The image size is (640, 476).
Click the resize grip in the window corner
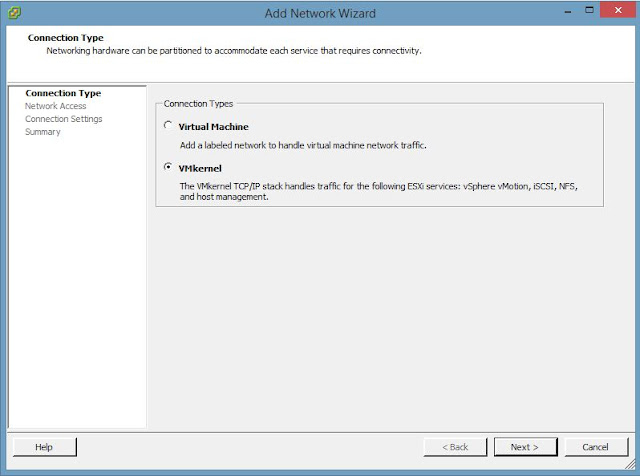(630, 463)
